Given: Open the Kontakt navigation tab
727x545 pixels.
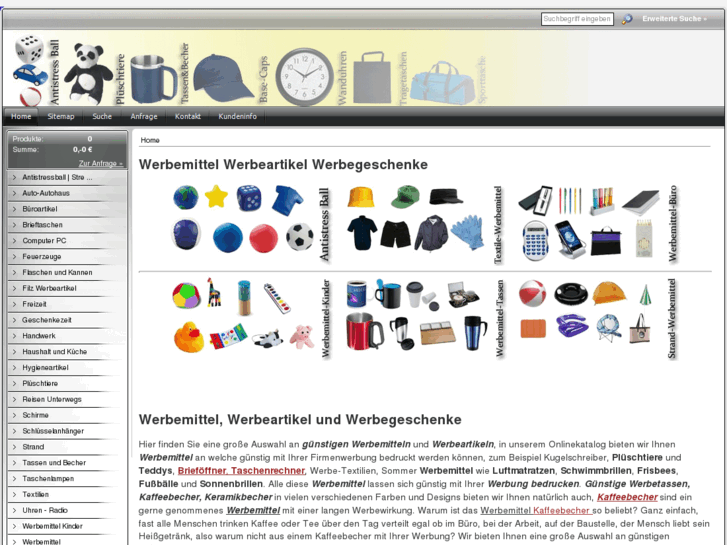Looking at the screenshot, I should click(187, 116).
